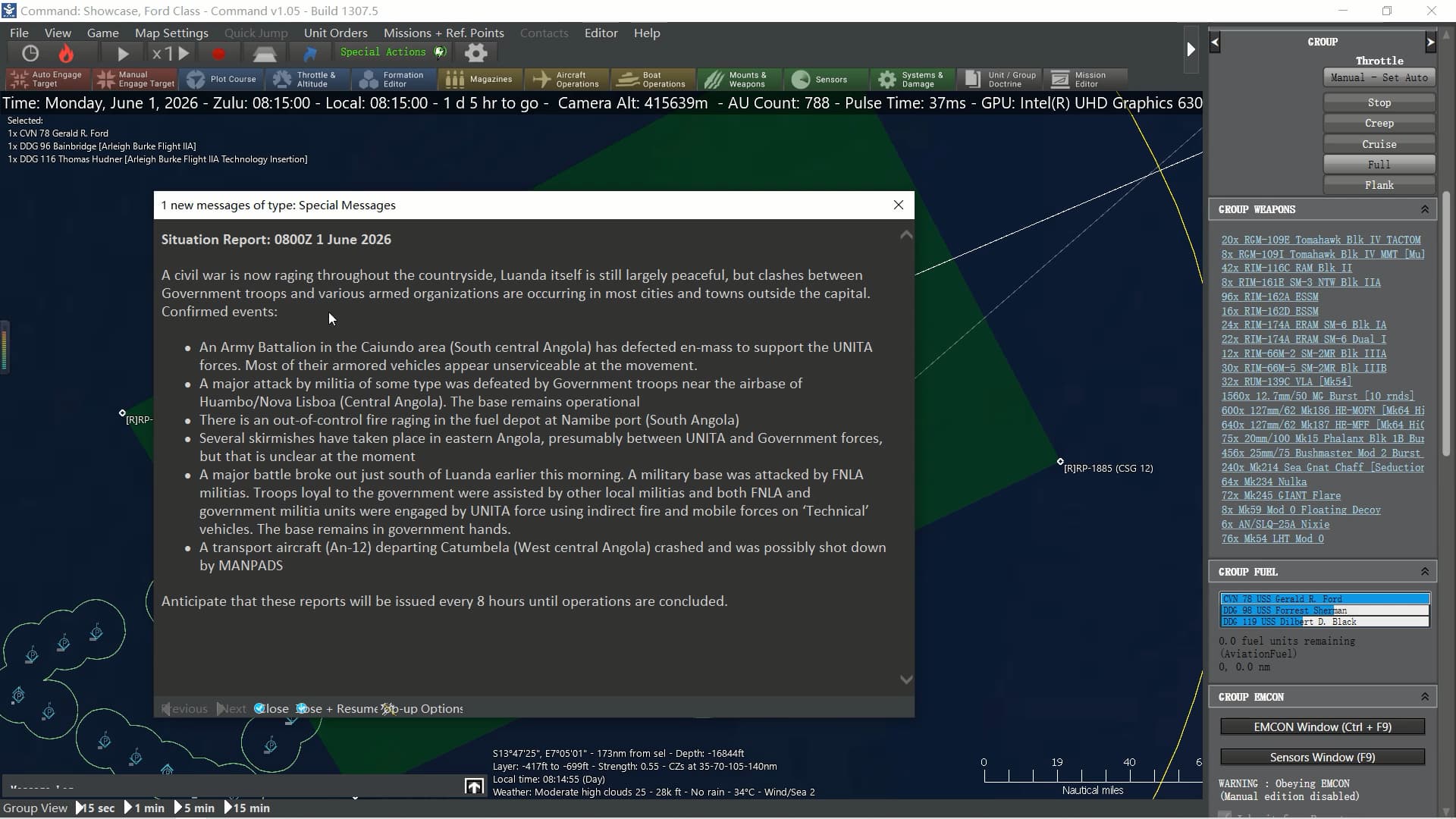Click Plot Course tool

222,79
